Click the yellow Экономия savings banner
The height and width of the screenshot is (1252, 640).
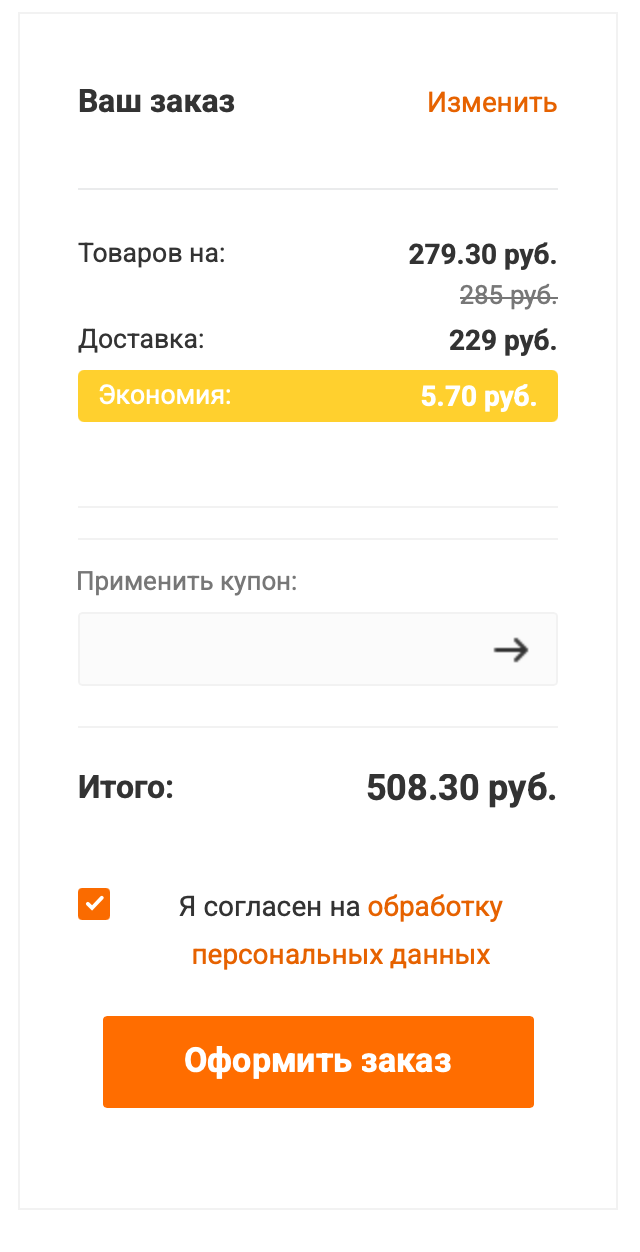(318, 396)
